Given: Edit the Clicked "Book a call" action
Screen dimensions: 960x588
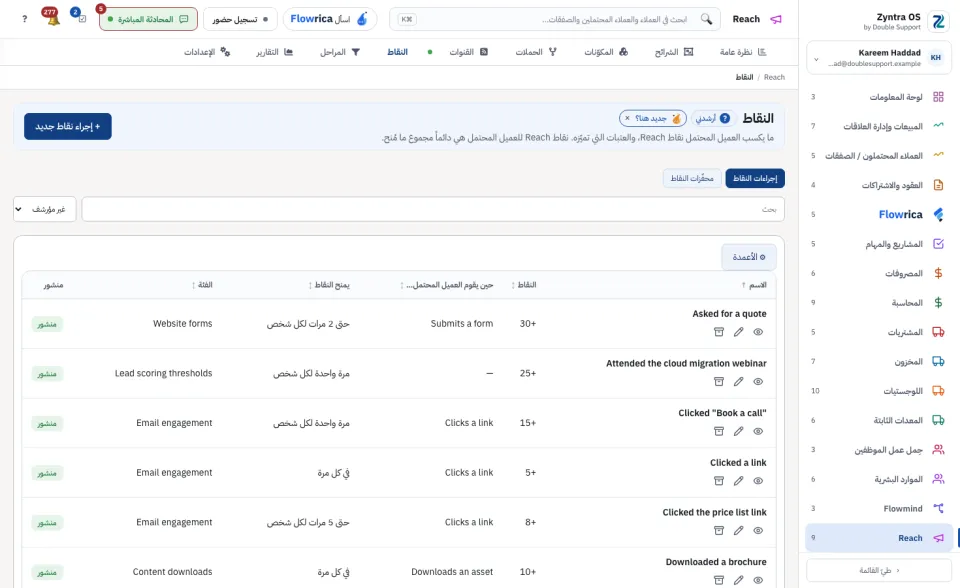Looking at the screenshot, I should coord(738,431).
